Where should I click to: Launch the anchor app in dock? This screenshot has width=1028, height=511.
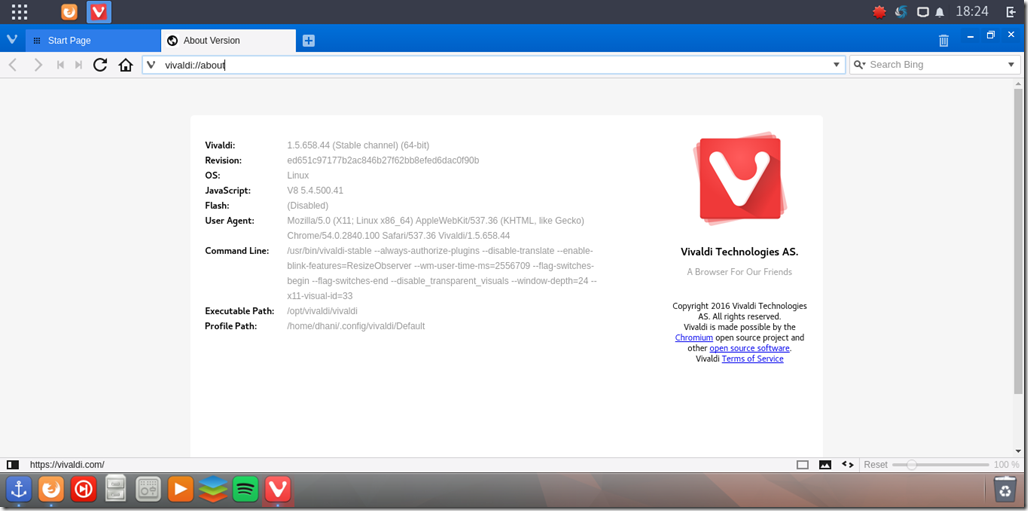point(19,489)
